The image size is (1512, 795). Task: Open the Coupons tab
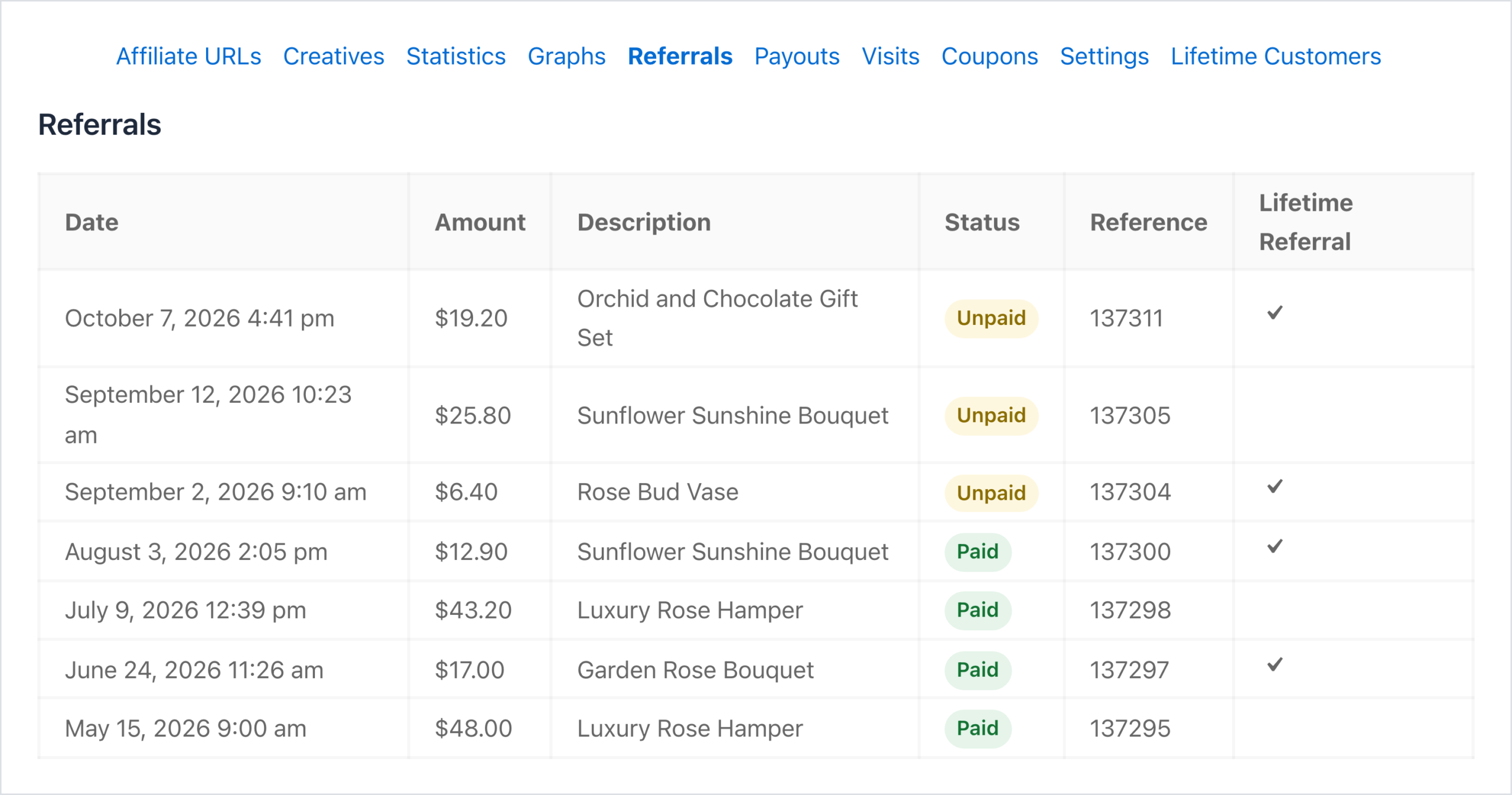pos(989,57)
